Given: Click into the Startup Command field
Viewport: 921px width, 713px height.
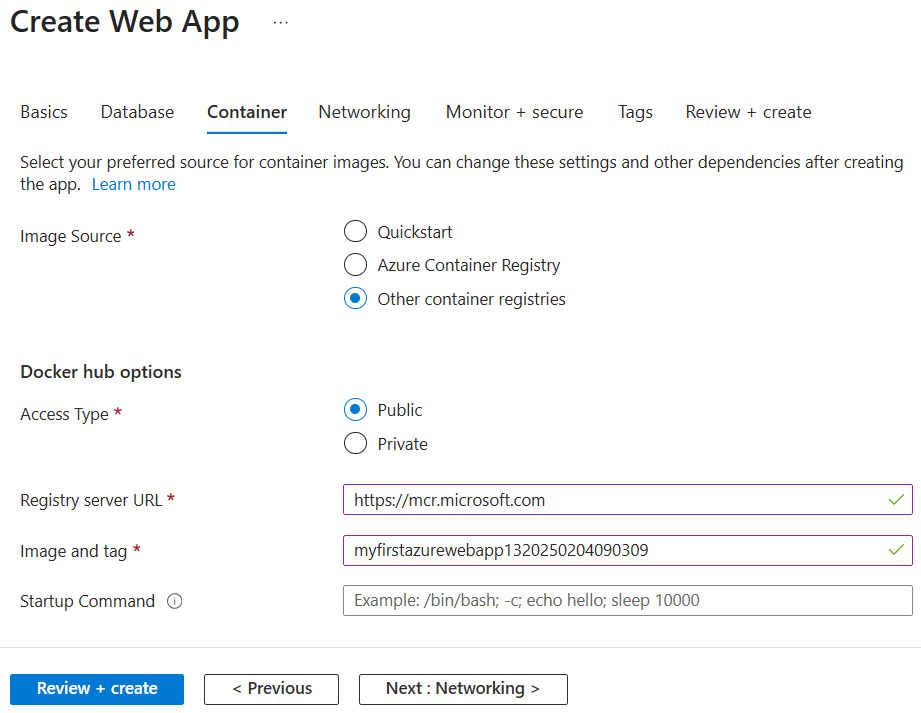Looking at the screenshot, I should click(x=627, y=600).
